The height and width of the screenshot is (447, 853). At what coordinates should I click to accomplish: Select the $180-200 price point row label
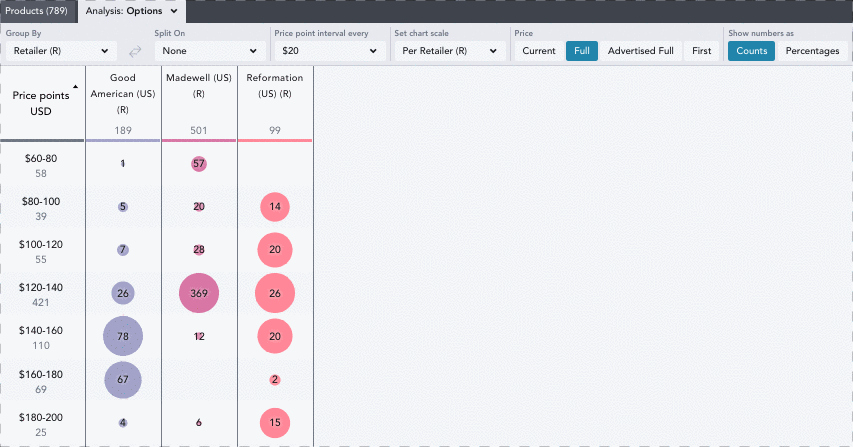pyautogui.click(x=41, y=417)
